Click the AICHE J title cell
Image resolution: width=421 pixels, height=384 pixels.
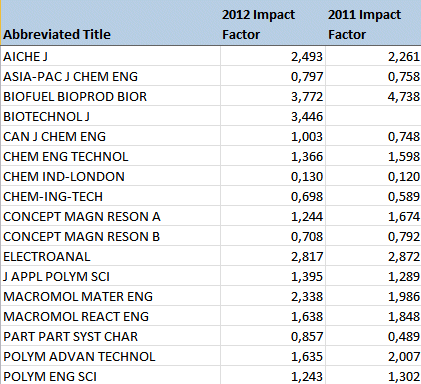tap(110, 56)
